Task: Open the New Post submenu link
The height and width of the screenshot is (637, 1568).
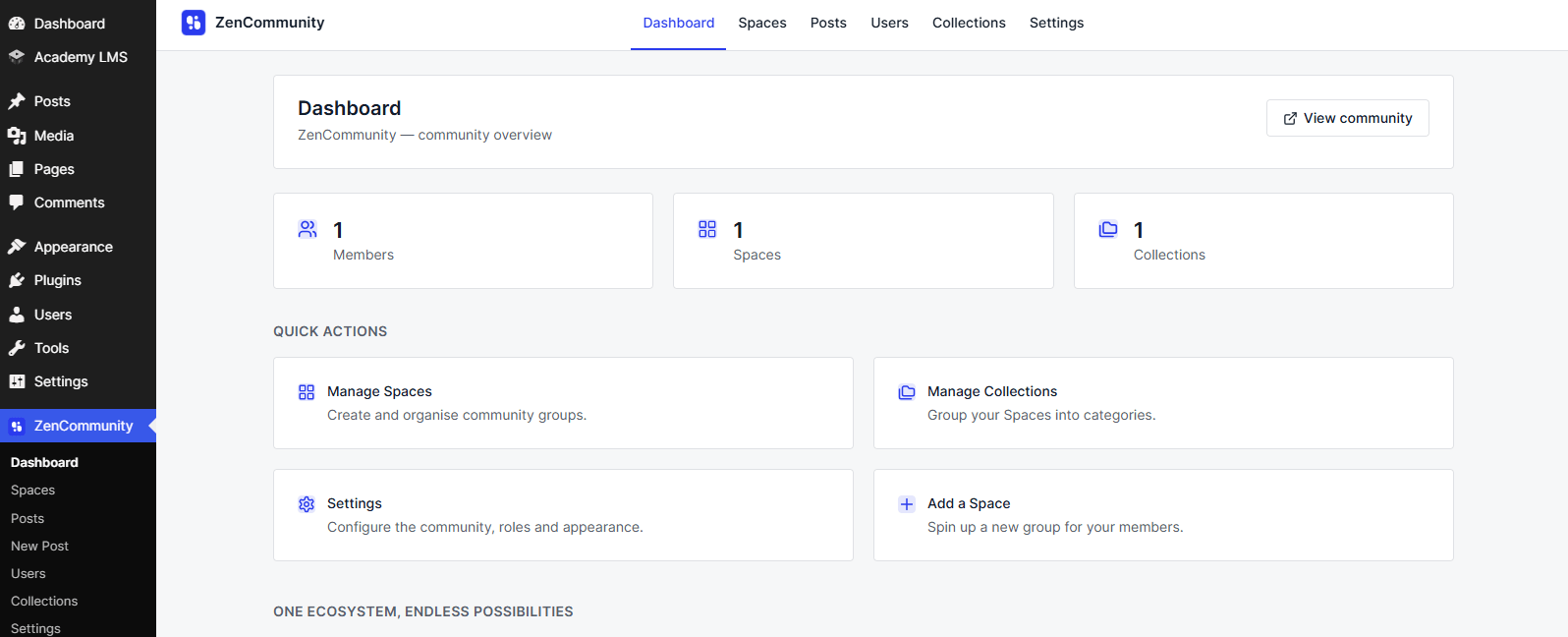Action: click(39, 546)
